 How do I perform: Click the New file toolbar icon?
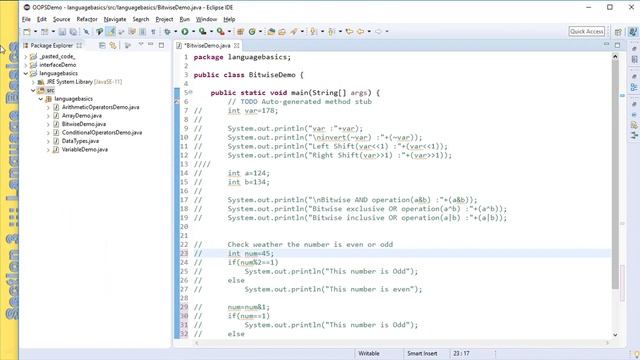point(27,31)
